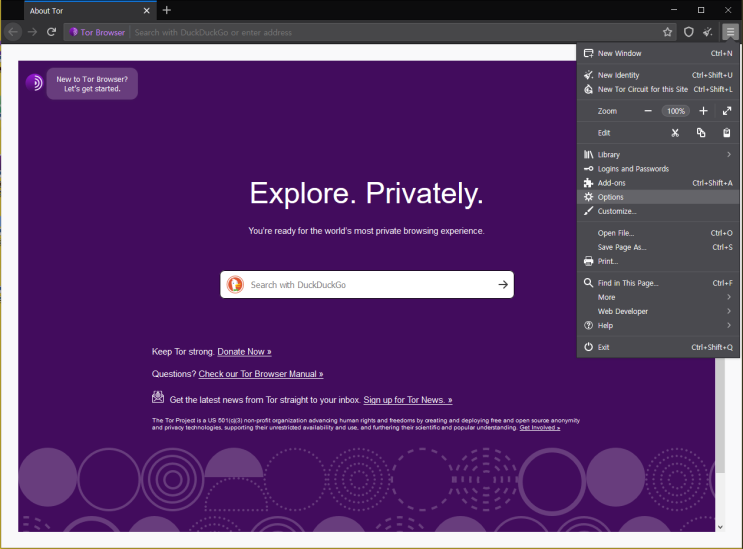
Task: Click New to Tor Browser onboarding bubble
Action: coord(92,84)
